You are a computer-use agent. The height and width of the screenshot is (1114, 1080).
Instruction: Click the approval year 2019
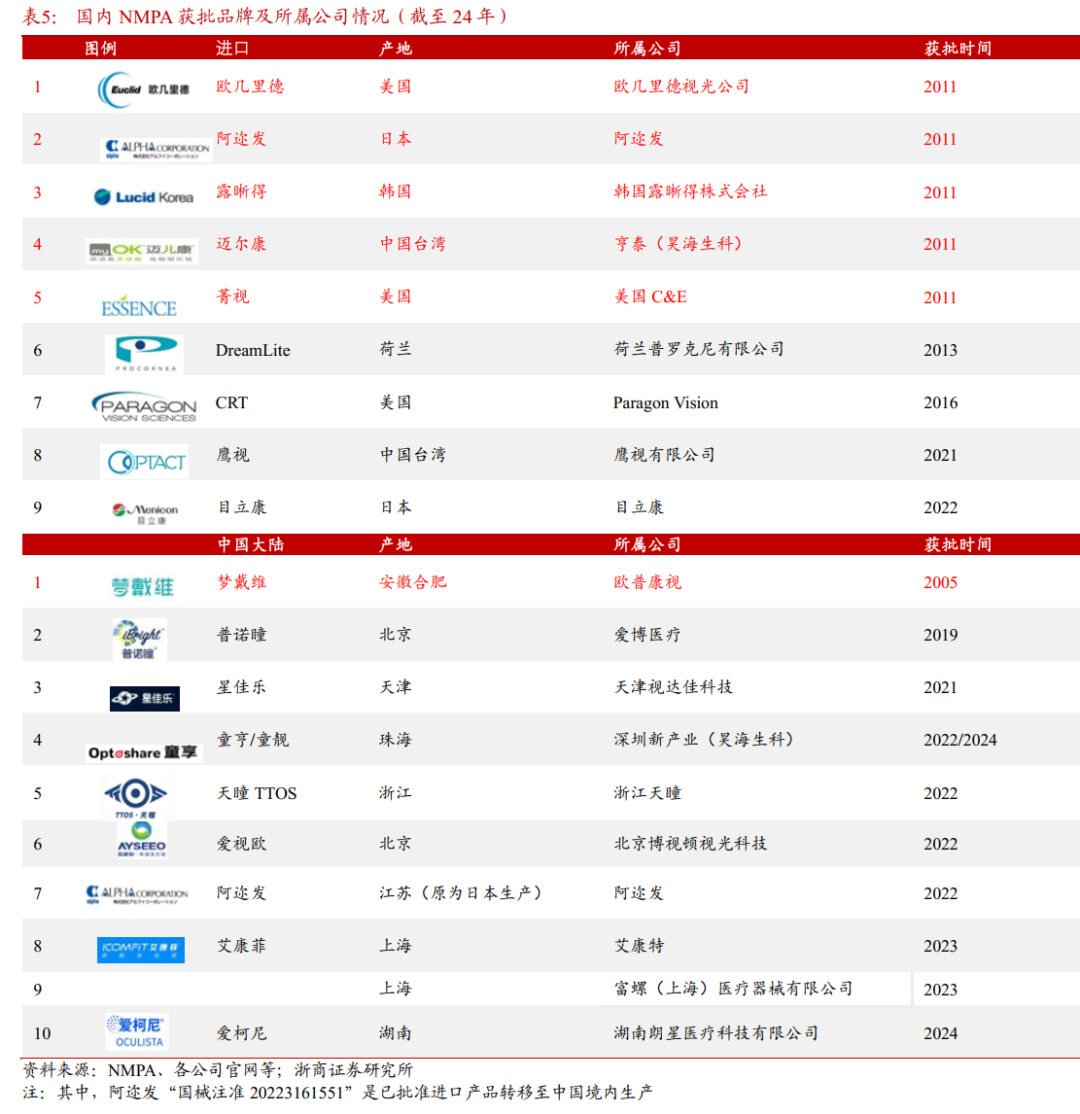point(940,635)
